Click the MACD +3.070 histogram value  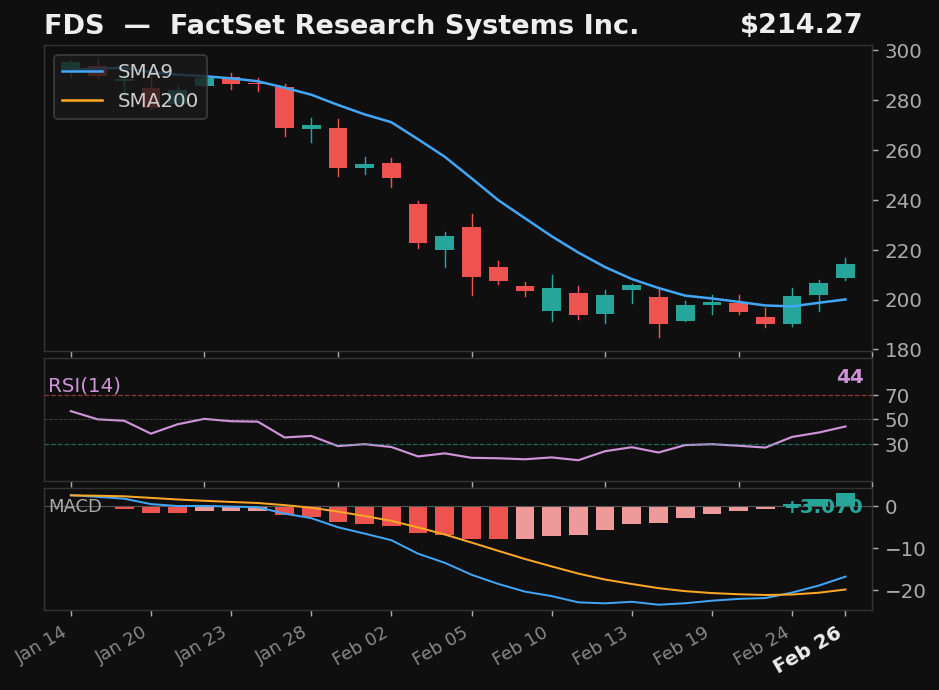(x=823, y=507)
